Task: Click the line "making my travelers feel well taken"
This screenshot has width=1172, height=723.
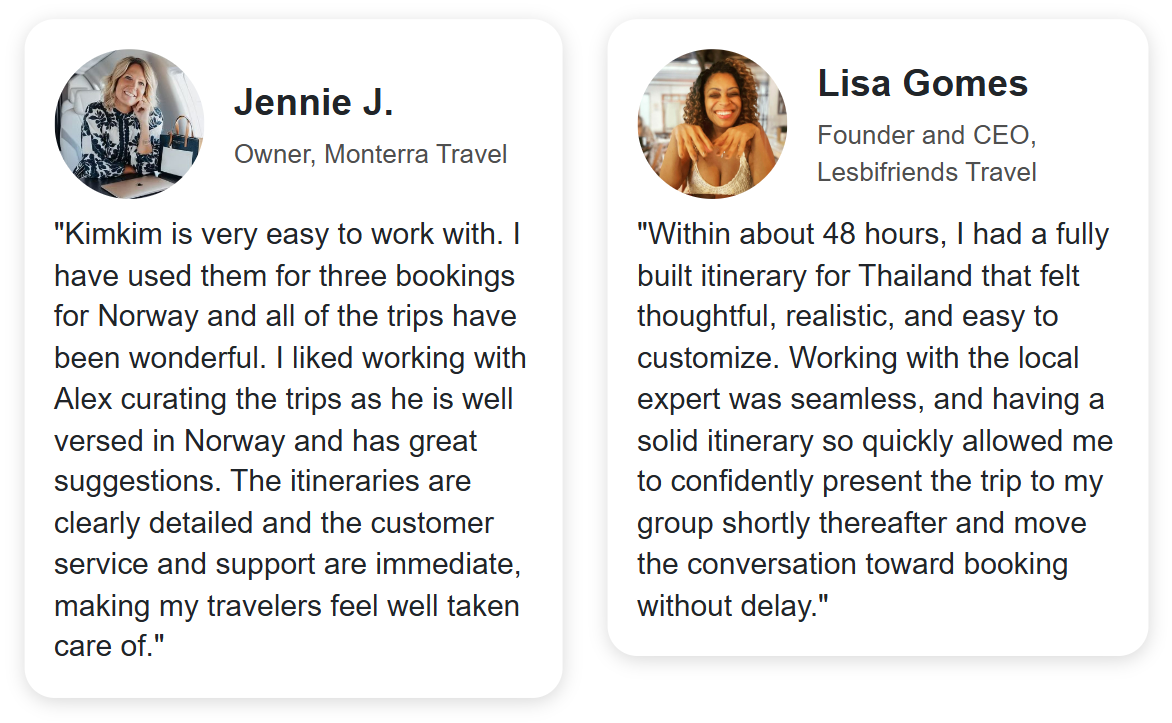Action: pyautogui.click(x=286, y=605)
